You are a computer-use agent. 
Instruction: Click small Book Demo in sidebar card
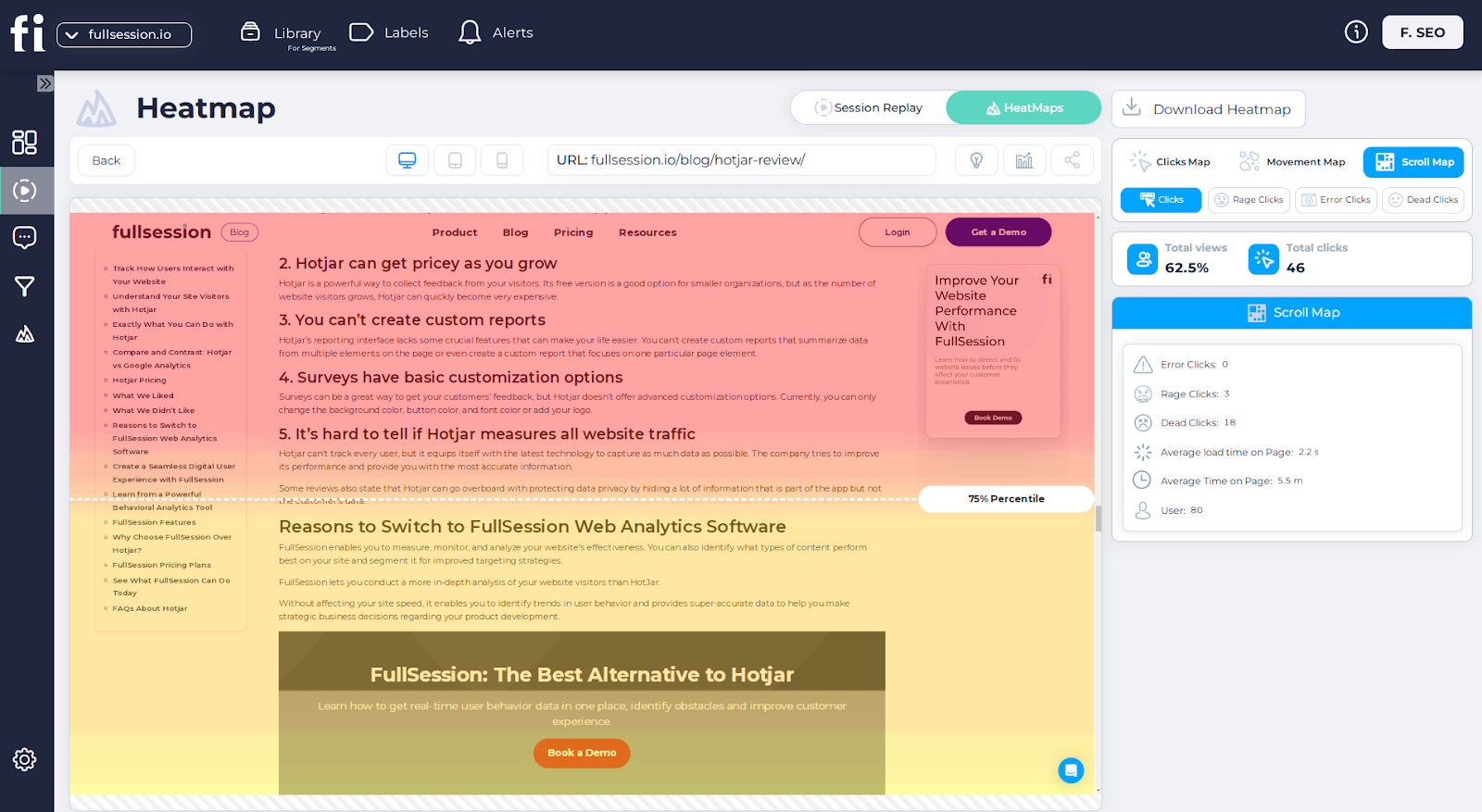click(x=993, y=418)
